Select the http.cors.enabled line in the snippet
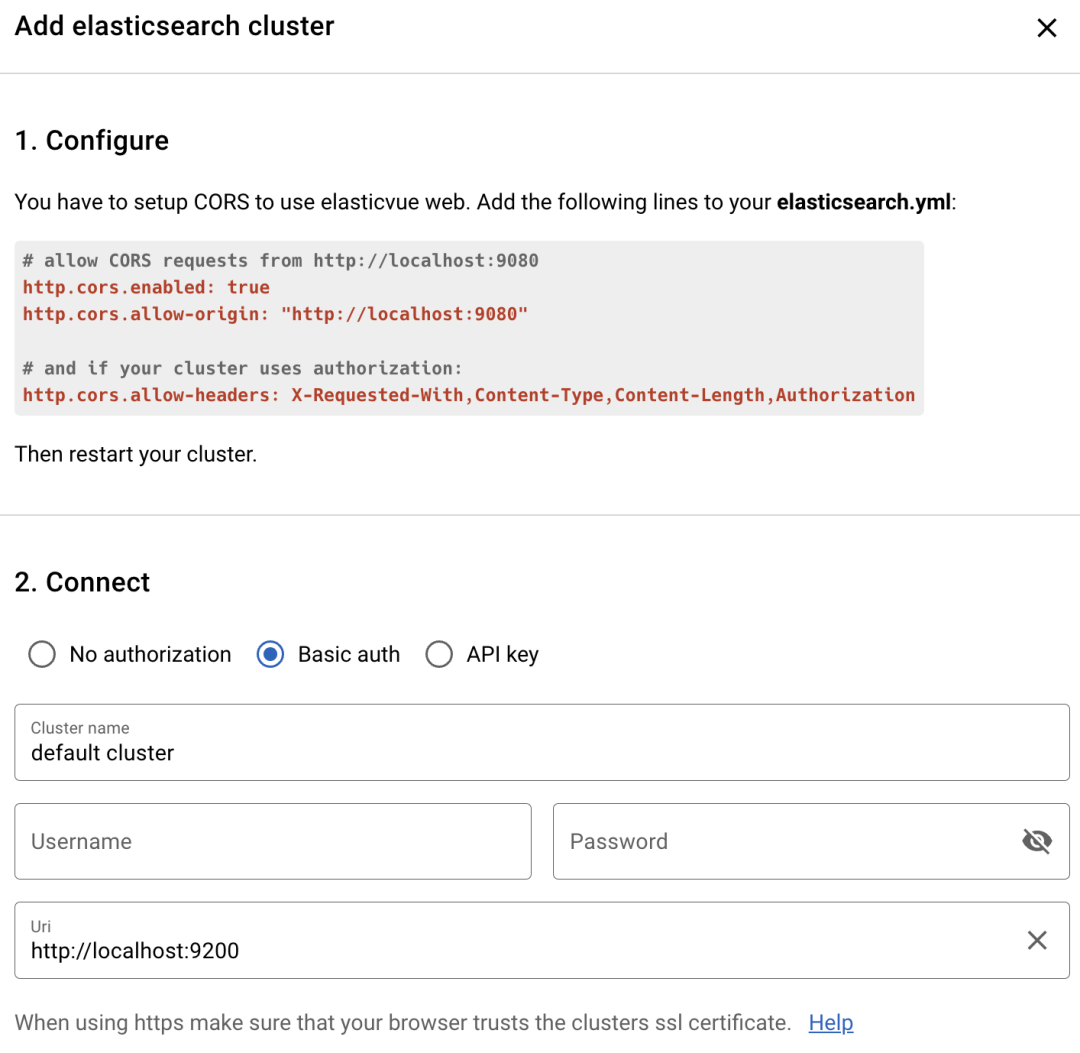This screenshot has height=1053, width=1080. tap(146, 287)
